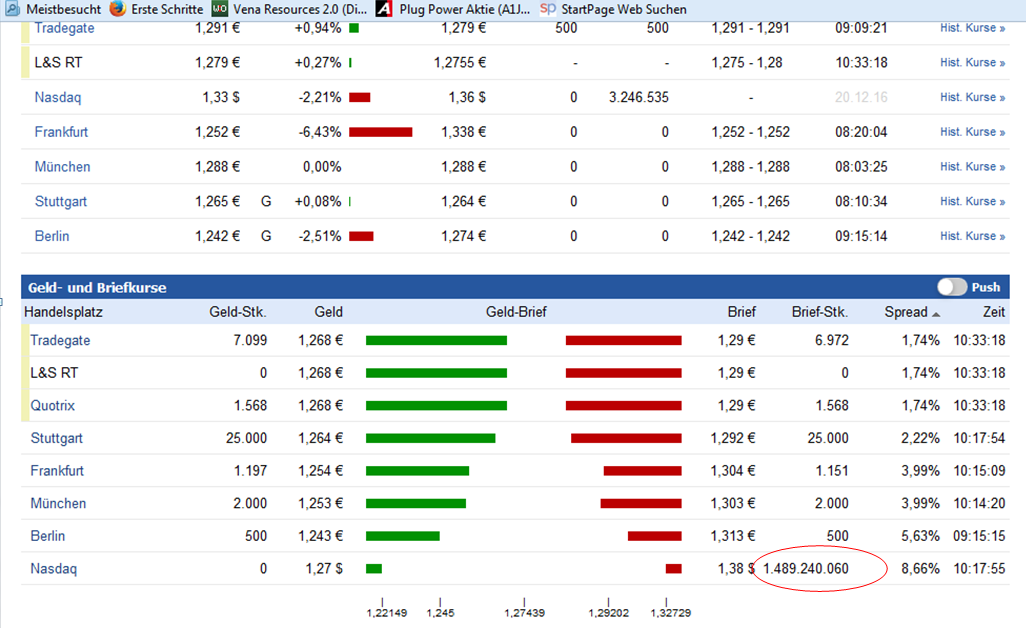
Task: Select the Nasdaq volume 3.246.535
Action: 639,97
